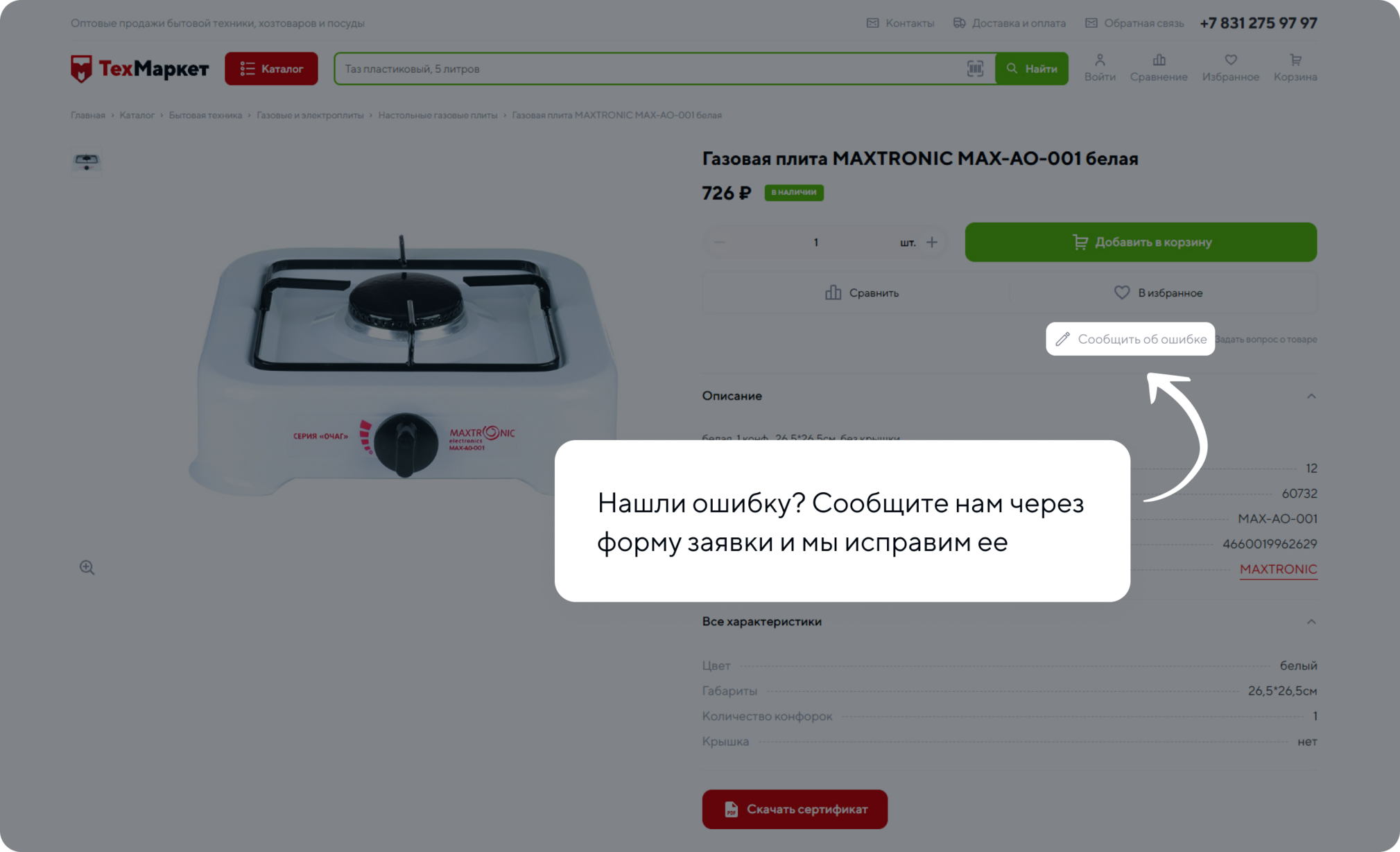Select the stove image thumbnail
The height and width of the screenshot is (852, 1400).
click(87, 162)
